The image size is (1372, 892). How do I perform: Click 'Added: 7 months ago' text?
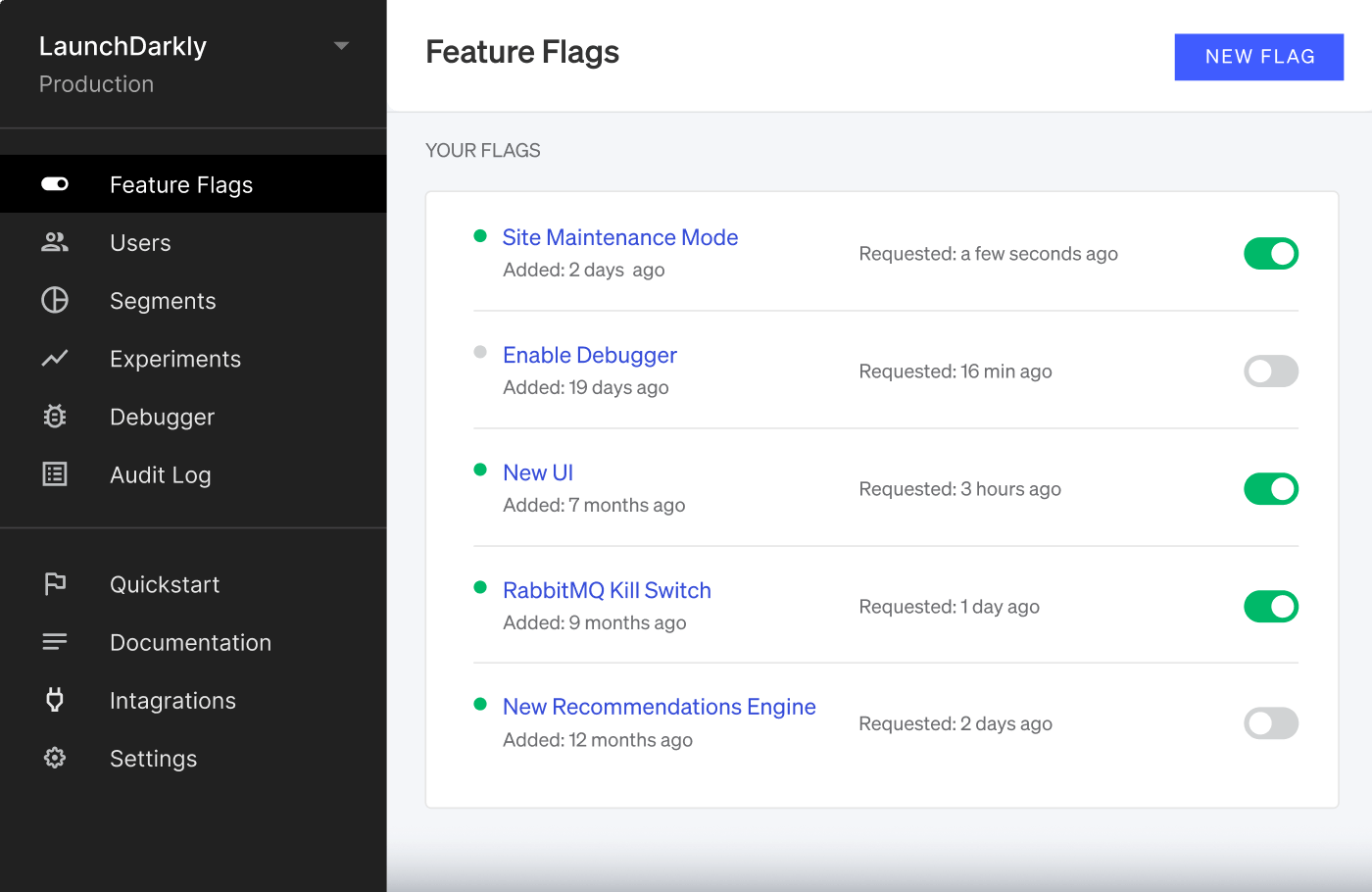point(594,505)
